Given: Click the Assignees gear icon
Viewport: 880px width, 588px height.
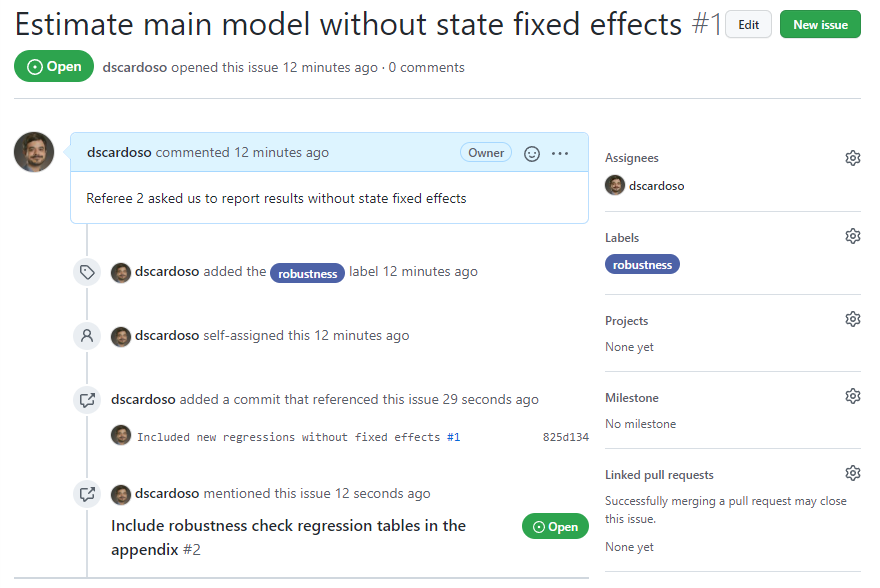Looking at the screenshot, I should 852,158.
